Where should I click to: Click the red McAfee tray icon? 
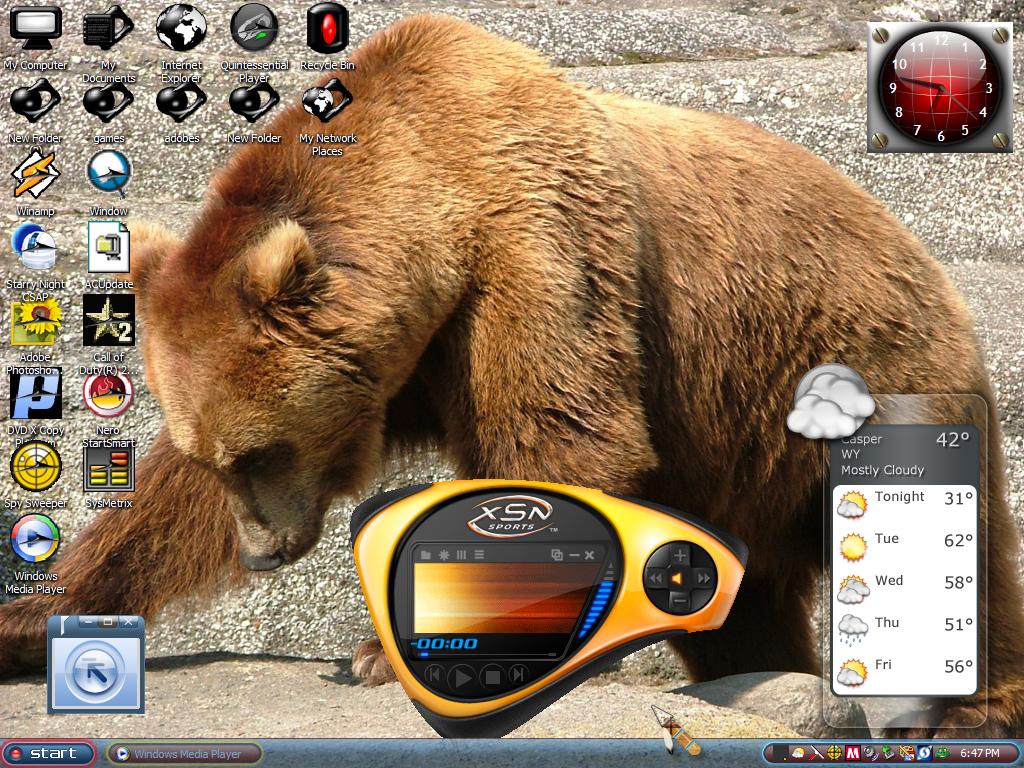(x=852, y=754)
